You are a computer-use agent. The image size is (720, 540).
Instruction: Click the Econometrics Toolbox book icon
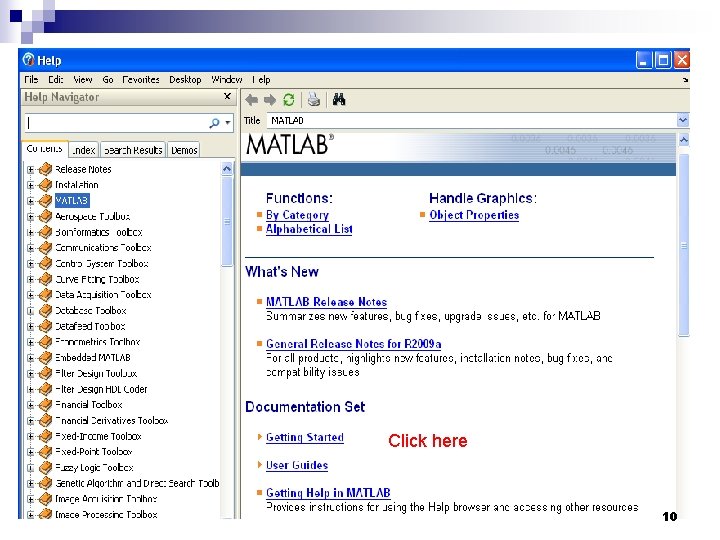point(45,342)
